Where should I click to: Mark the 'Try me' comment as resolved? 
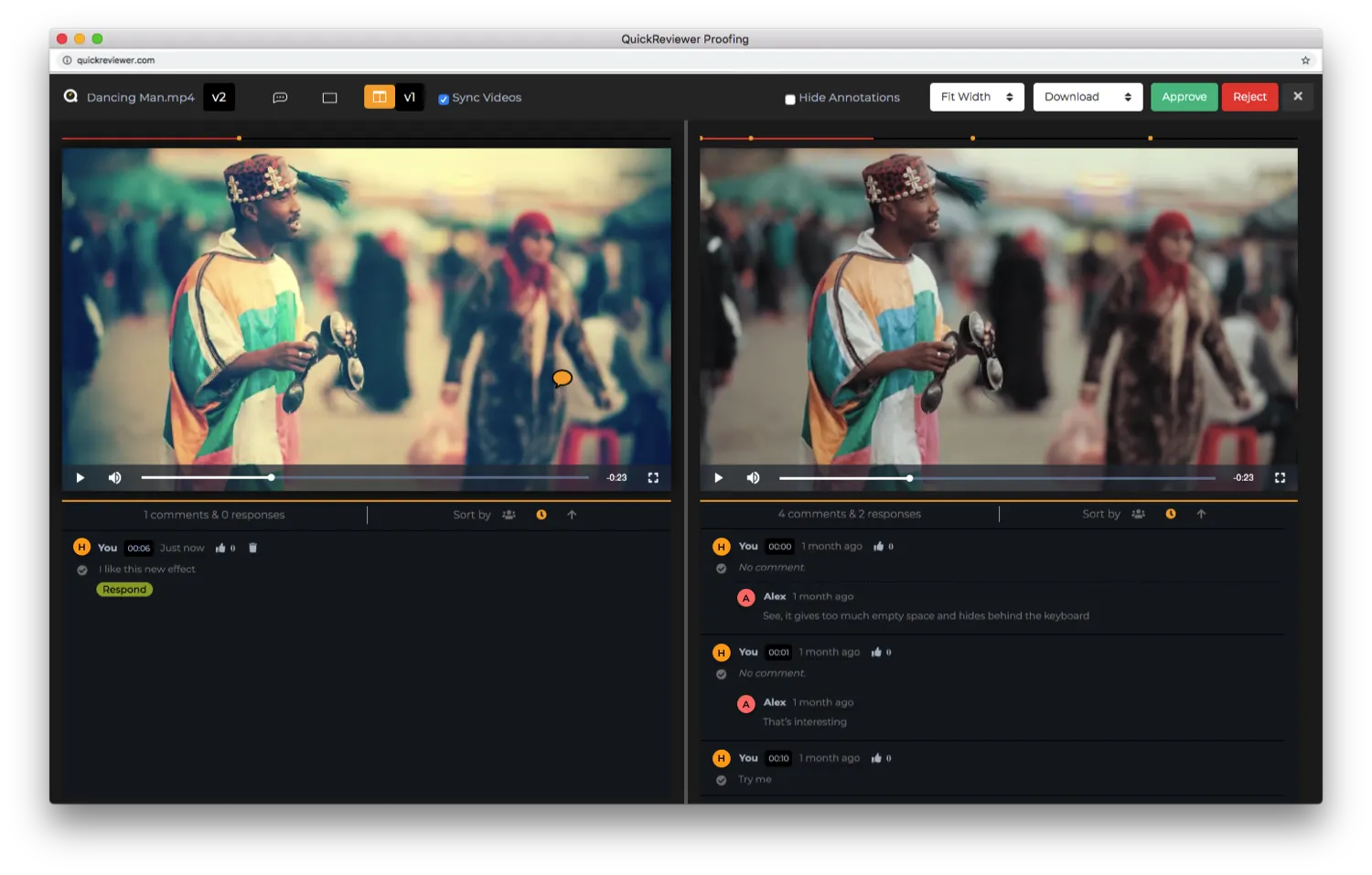(x=722, y=780)
